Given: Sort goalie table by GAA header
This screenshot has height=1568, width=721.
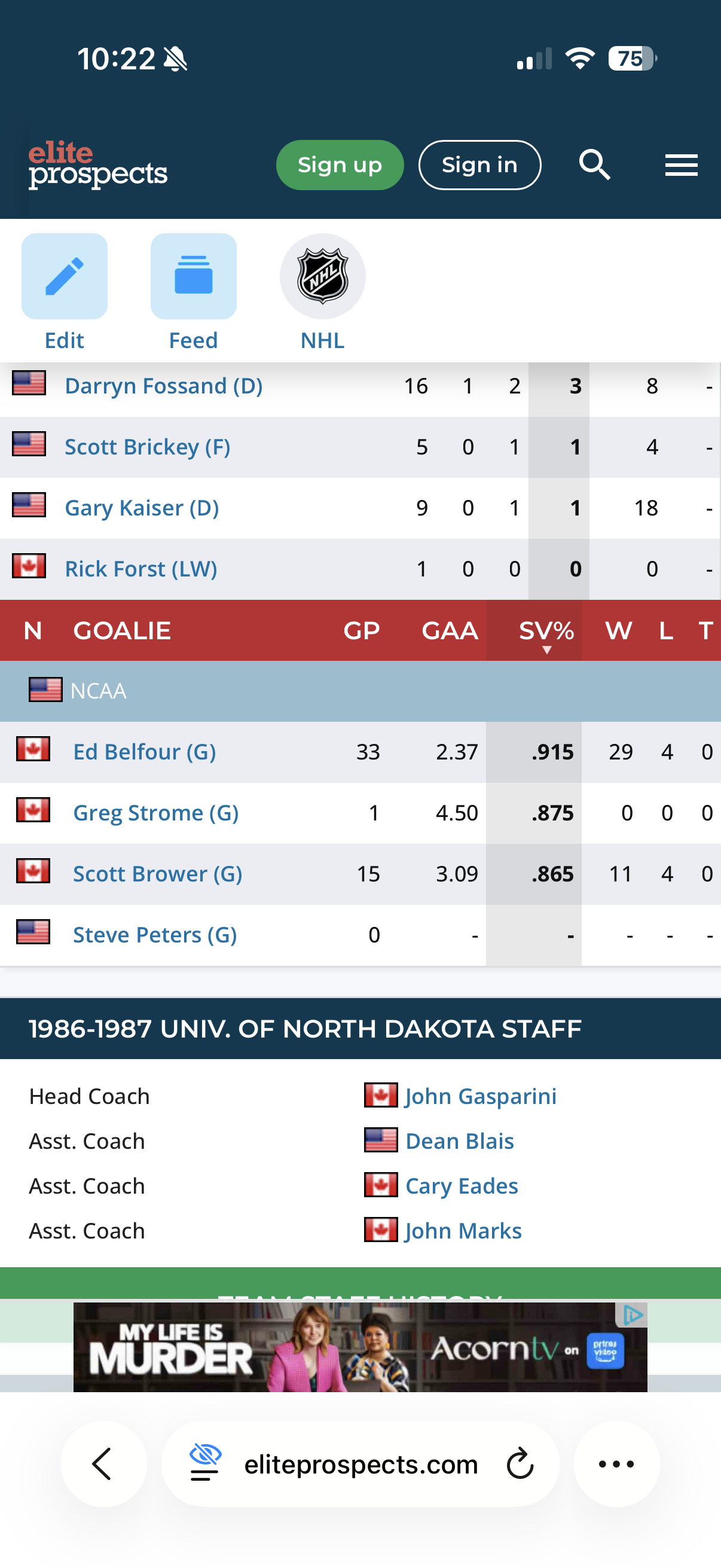Looking at the screenshot, I should (450, 630).
